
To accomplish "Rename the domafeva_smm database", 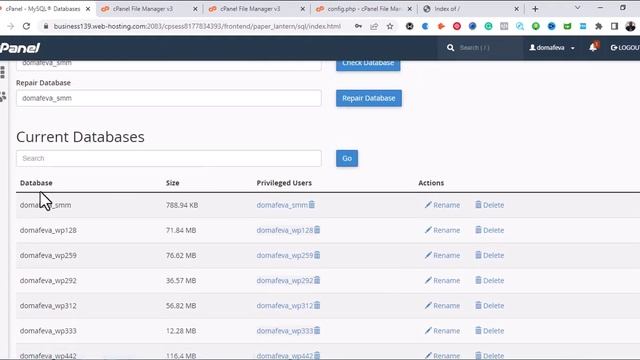I will coord(442,205).
